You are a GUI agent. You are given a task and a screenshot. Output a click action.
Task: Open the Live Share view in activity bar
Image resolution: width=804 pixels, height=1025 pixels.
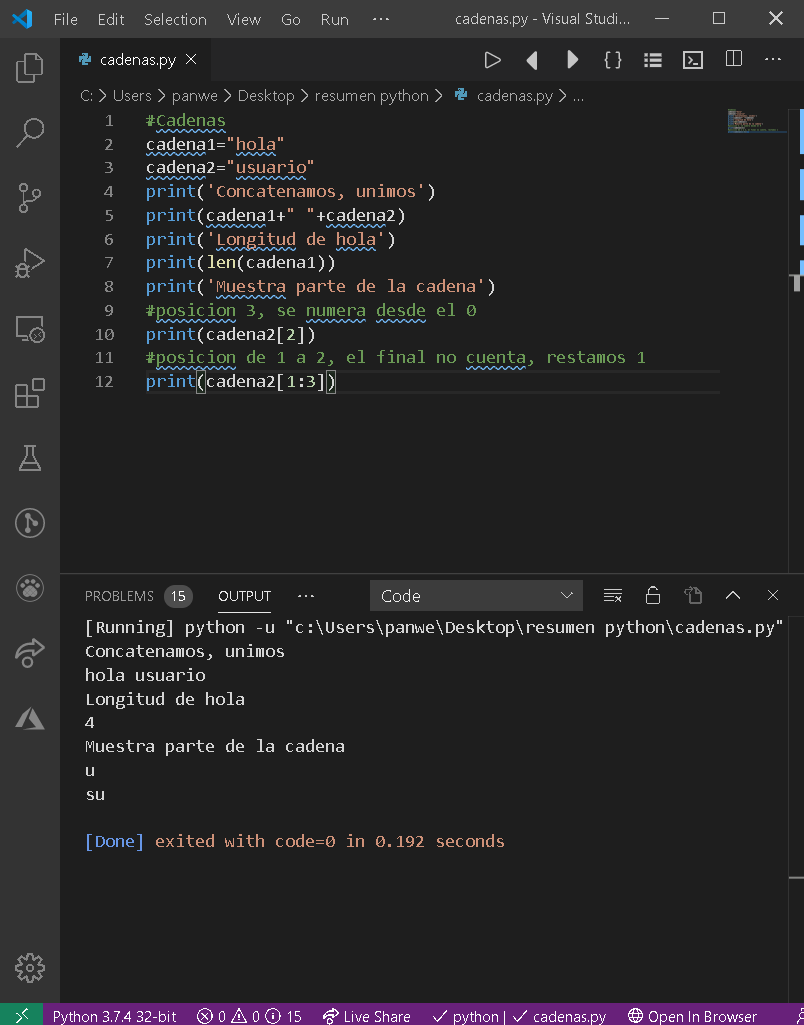(x=29, y=653)
